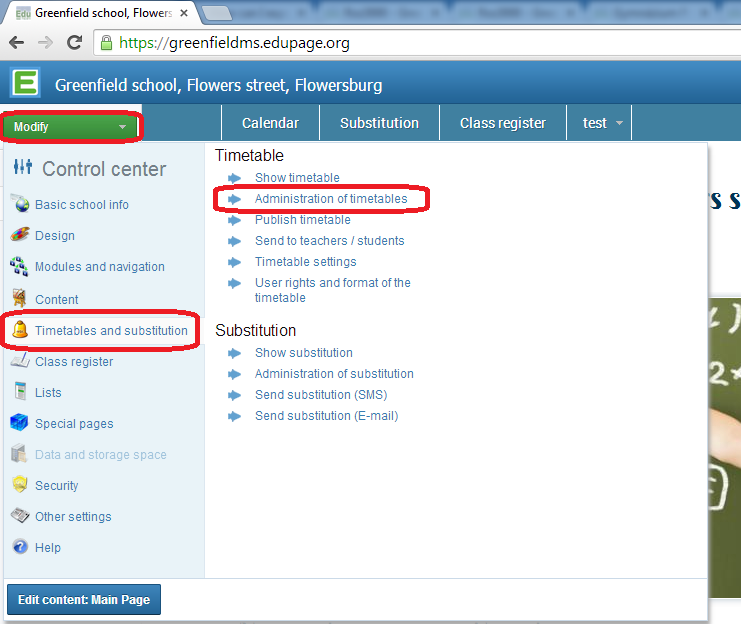This screenshot has height=624, width=741.
Task: Click the browser address bar
Action: (x=400, y=43)
